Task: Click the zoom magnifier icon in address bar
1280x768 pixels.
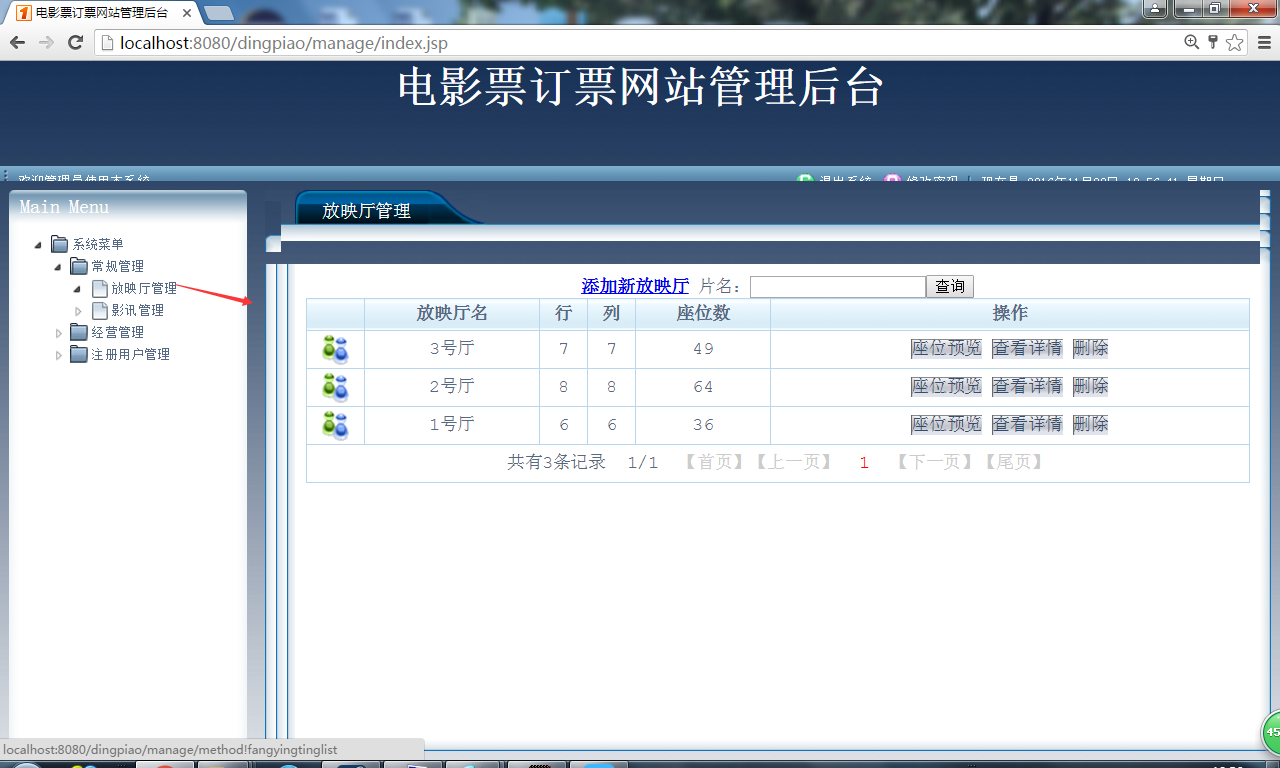Action: (1191, 42)
